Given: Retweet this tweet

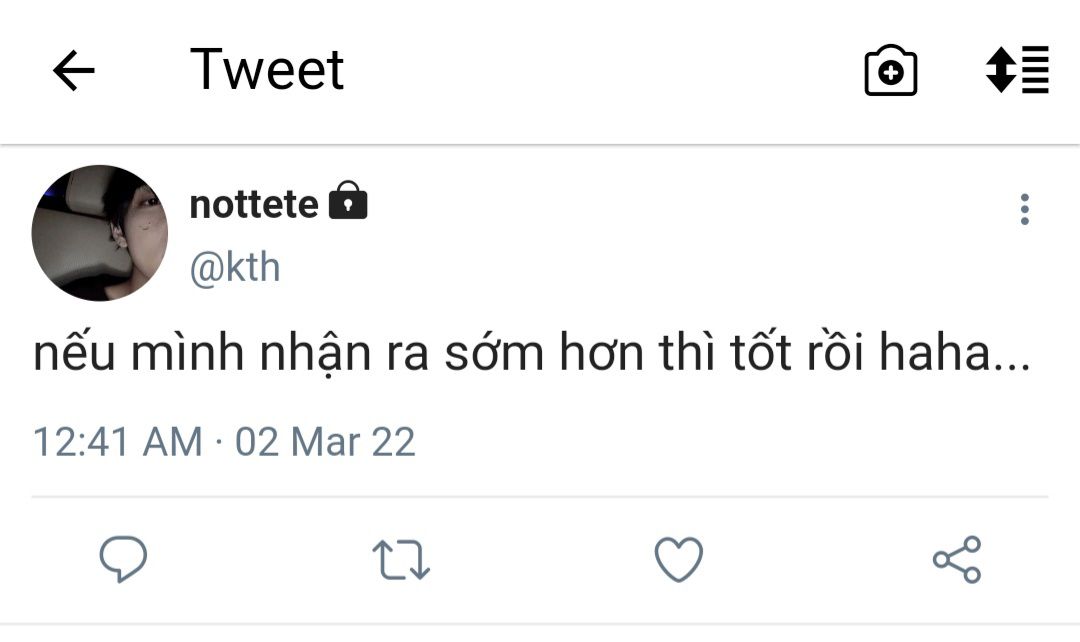Looking at the screenshot, I should 400,560.
